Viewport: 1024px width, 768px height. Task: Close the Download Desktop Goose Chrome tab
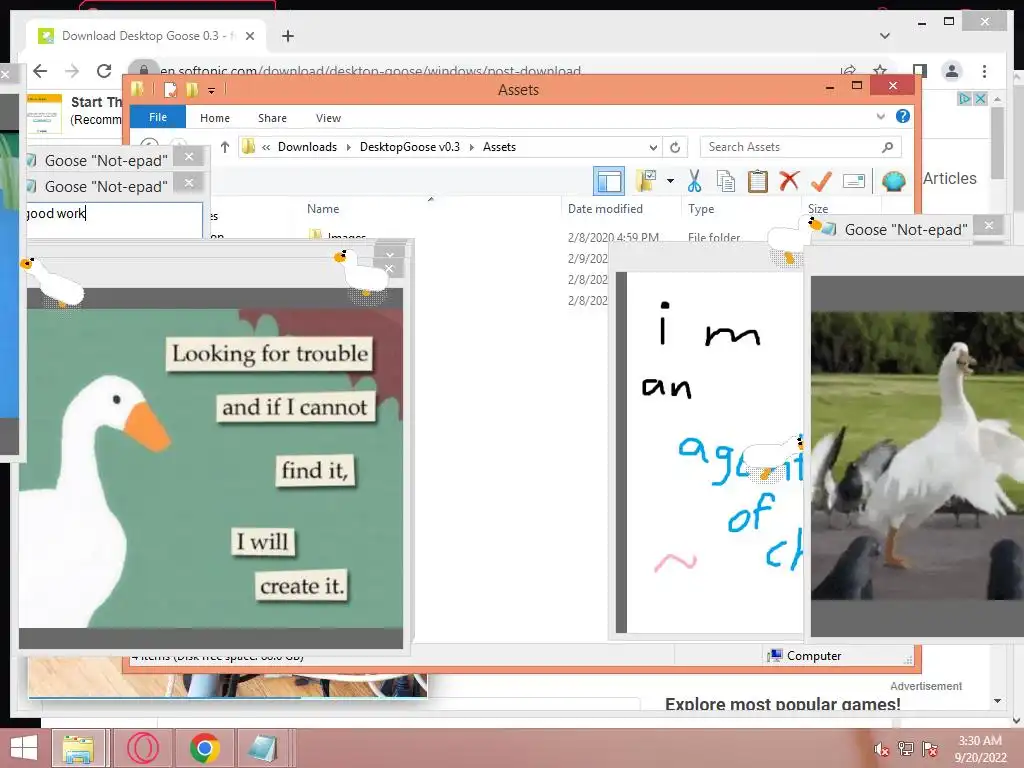[249, 37]
